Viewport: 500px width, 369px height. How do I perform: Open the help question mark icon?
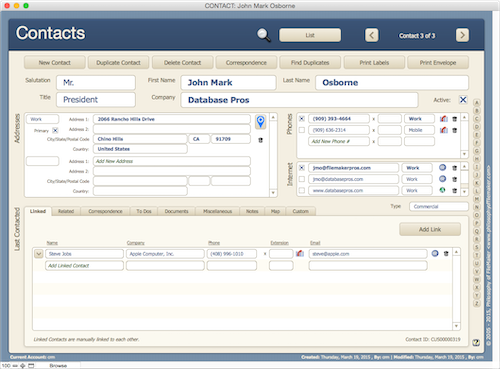coord(476,342)
